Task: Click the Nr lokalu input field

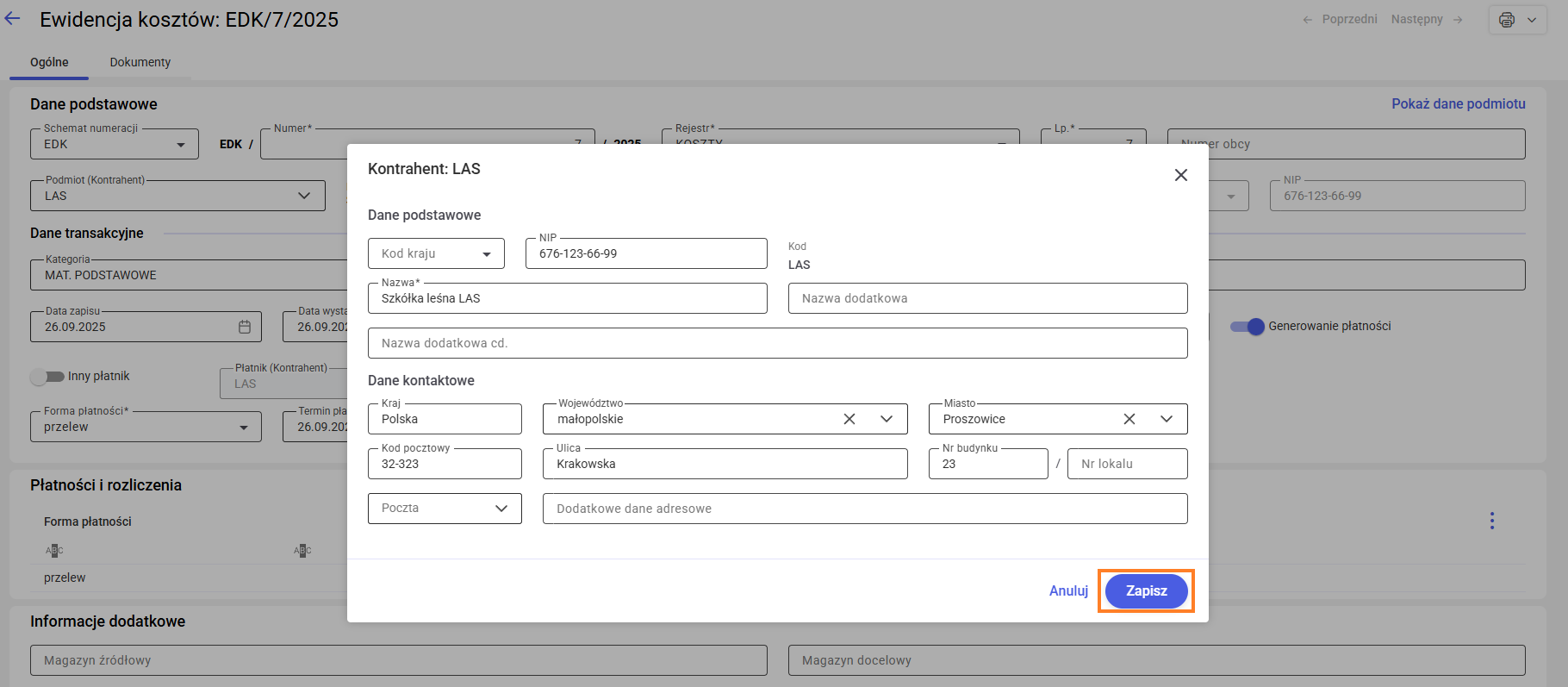Action: coord(1127,464)
